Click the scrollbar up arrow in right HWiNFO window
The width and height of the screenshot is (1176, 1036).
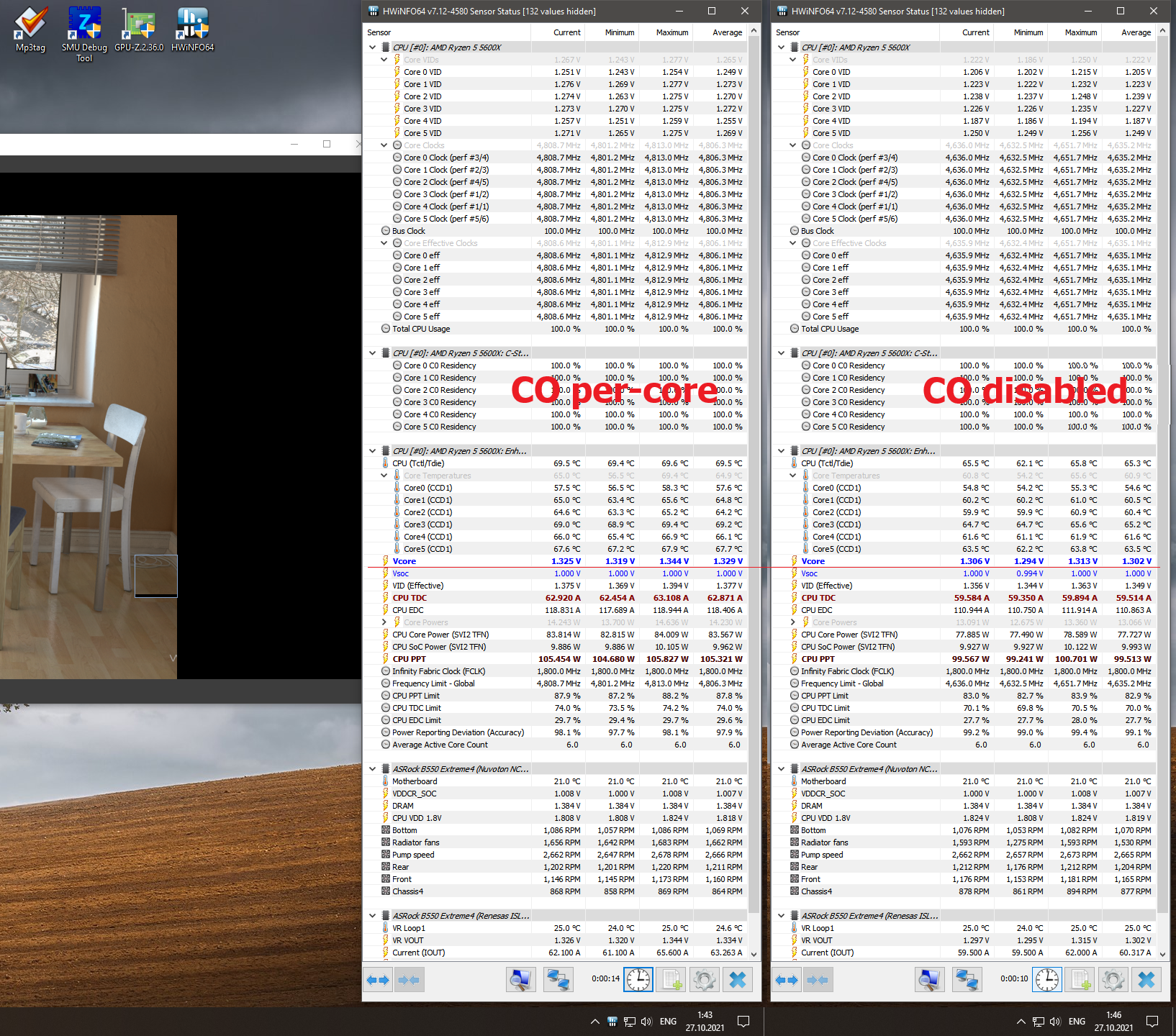[x=1163, y=31]
